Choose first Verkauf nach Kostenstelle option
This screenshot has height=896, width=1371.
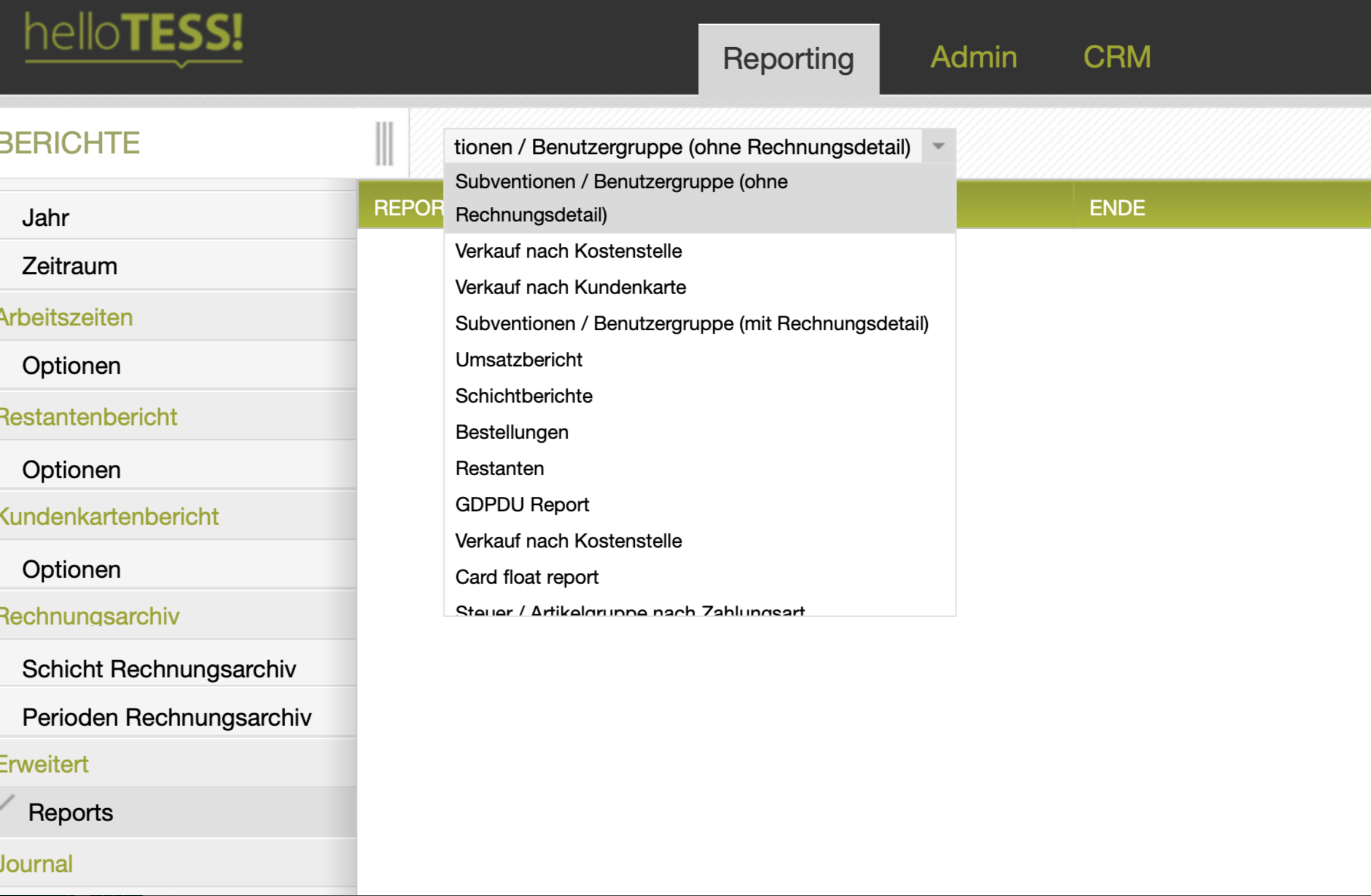point(700,251)
